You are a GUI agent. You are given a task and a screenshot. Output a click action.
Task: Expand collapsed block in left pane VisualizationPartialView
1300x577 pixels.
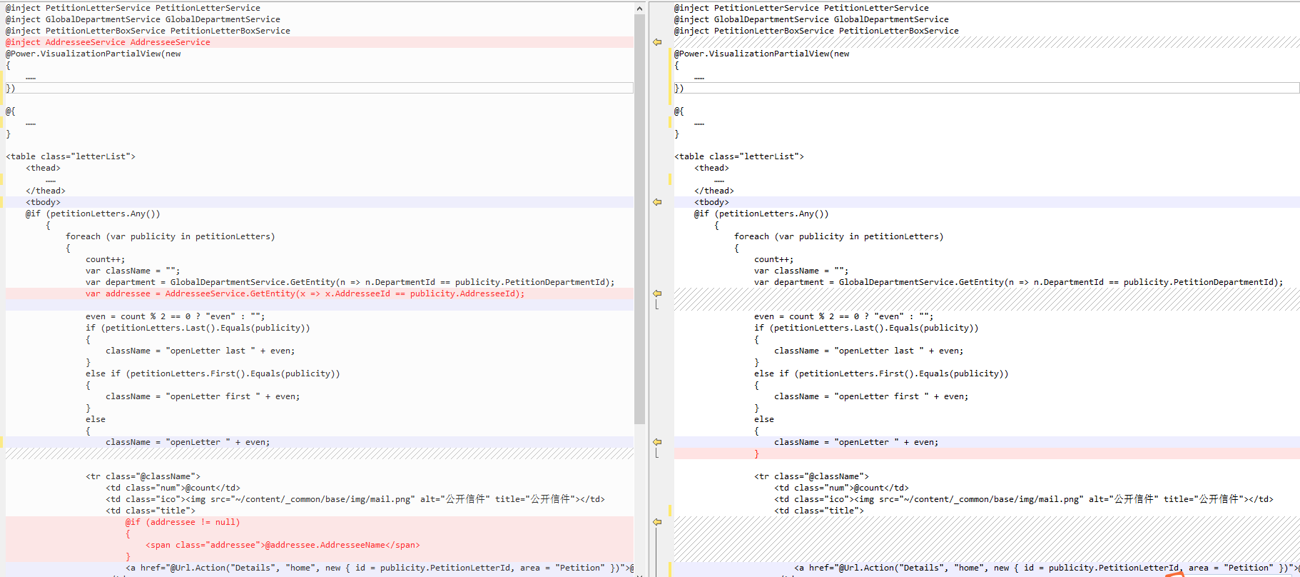[x=31, y=77]
